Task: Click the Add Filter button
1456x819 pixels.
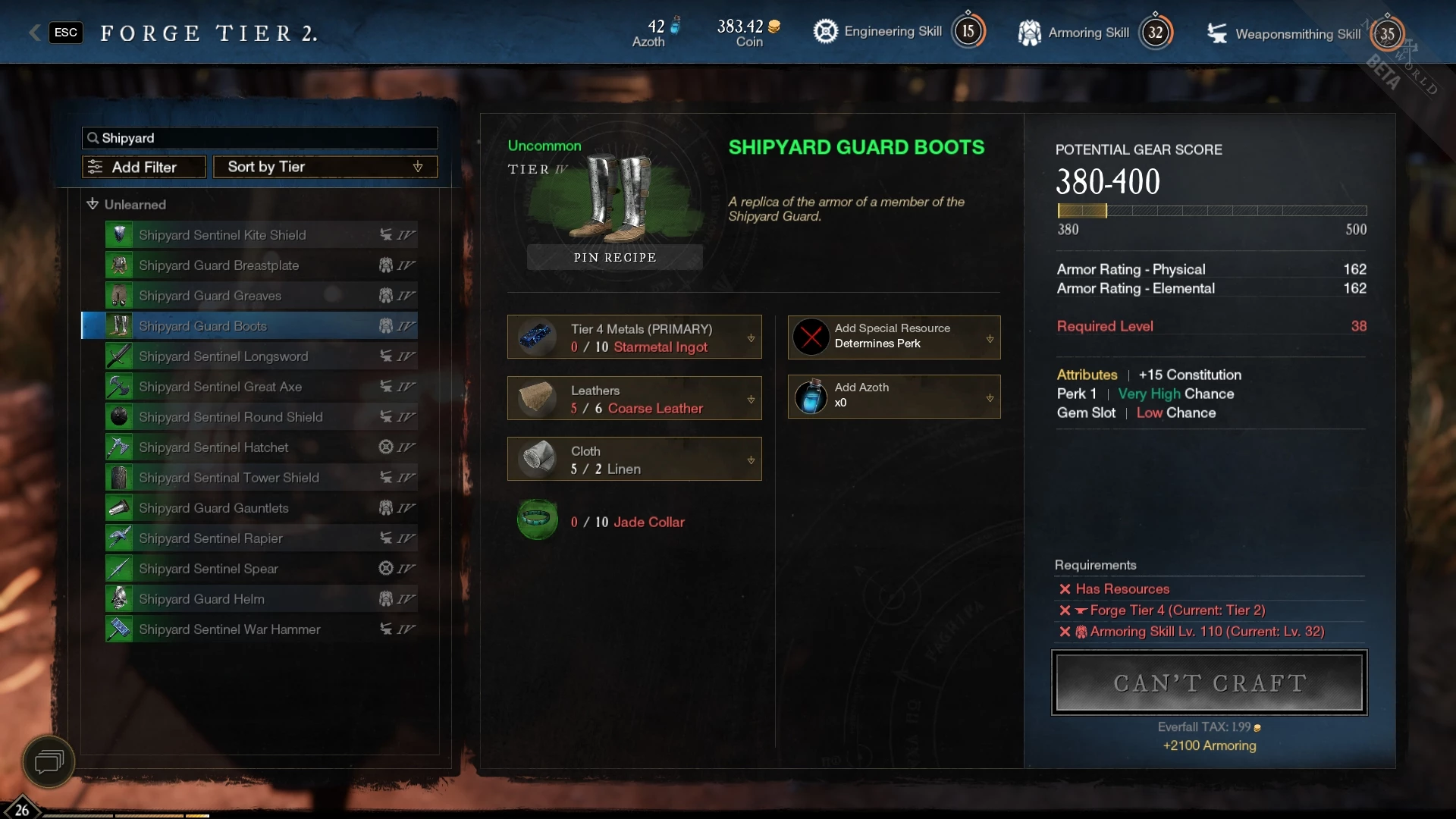Action: pyautogui.click(x=144, y=167)
